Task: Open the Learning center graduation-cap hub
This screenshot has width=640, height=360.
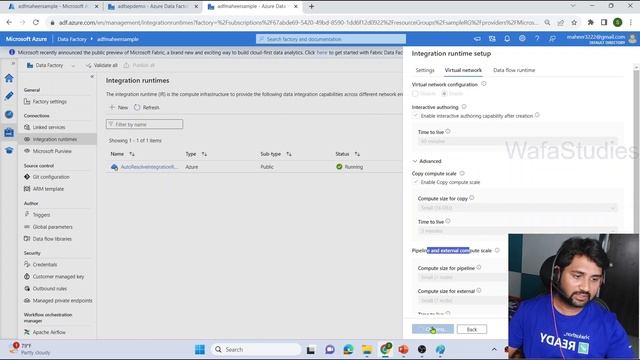Action: point(9,150)
